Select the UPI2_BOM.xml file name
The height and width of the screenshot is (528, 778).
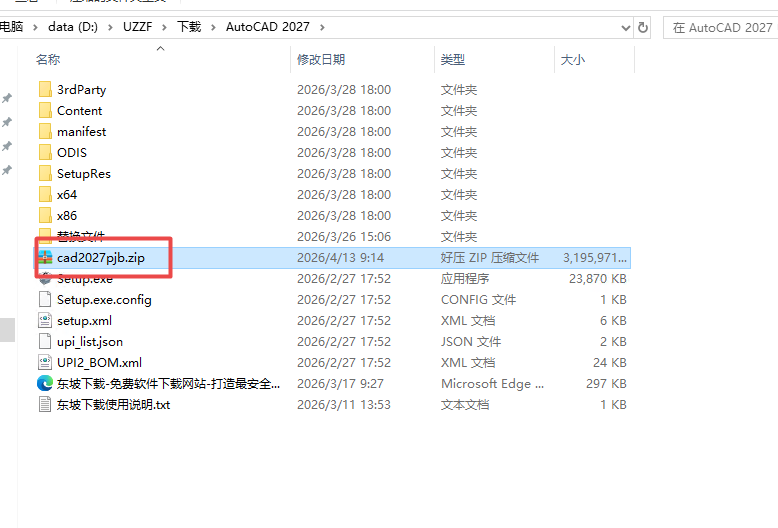pyautogui.click(x=99, y=363)
